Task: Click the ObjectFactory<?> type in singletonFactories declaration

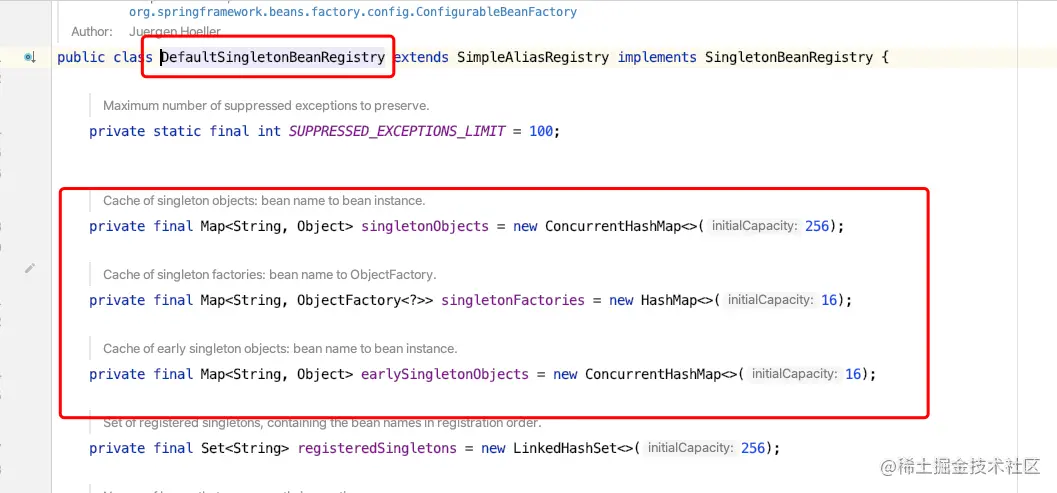Action: (x=361, y=301)
